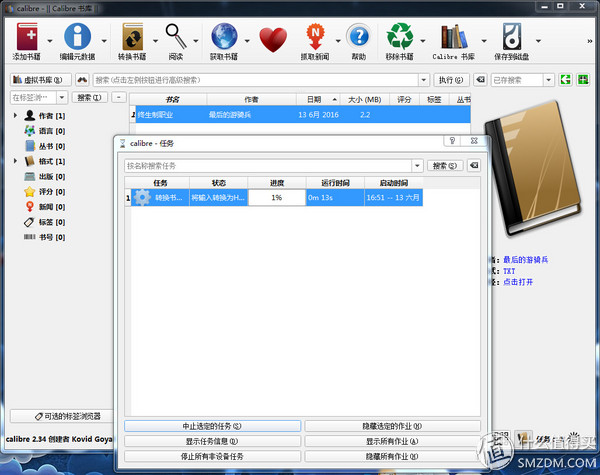Image resolution: width=600 pixels, height=475 pixels.
Task: Click the green save search icon
Action: point(566,80)
